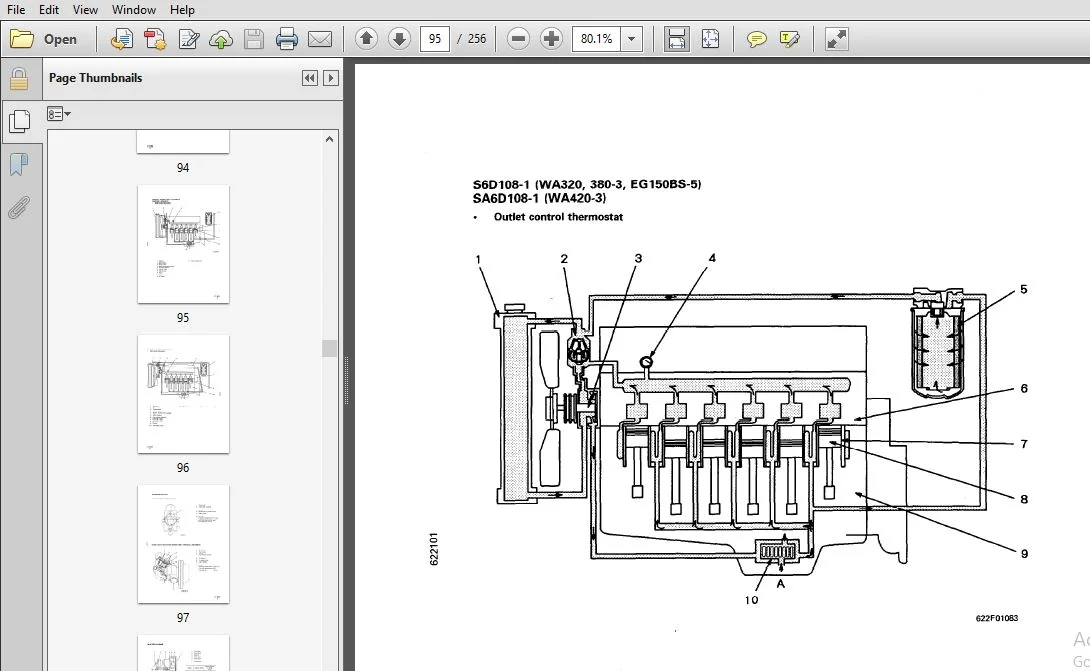
Task: Click the fit width scrolling icon
Action: (x=676, y=39)
